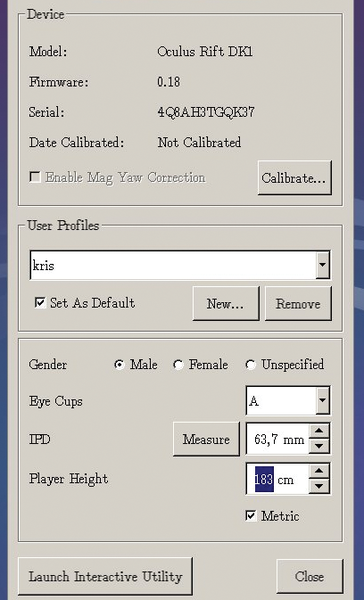Expand the Eye Cups dropdown

[288, 401]
